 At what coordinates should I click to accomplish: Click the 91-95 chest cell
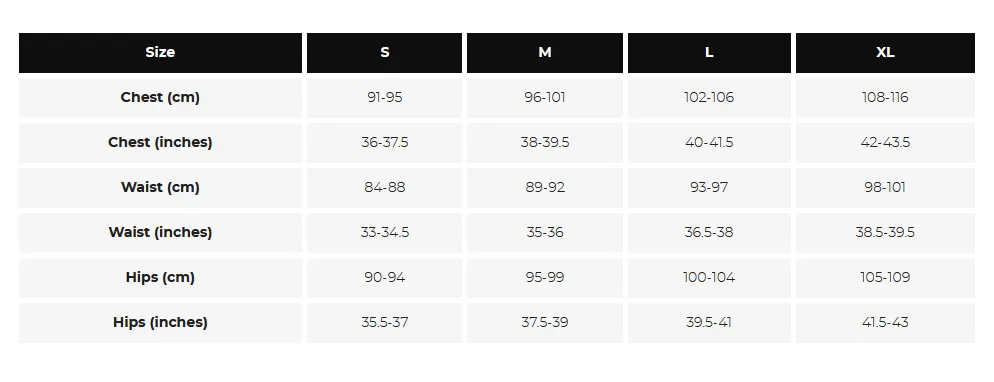tap(385, 98)
